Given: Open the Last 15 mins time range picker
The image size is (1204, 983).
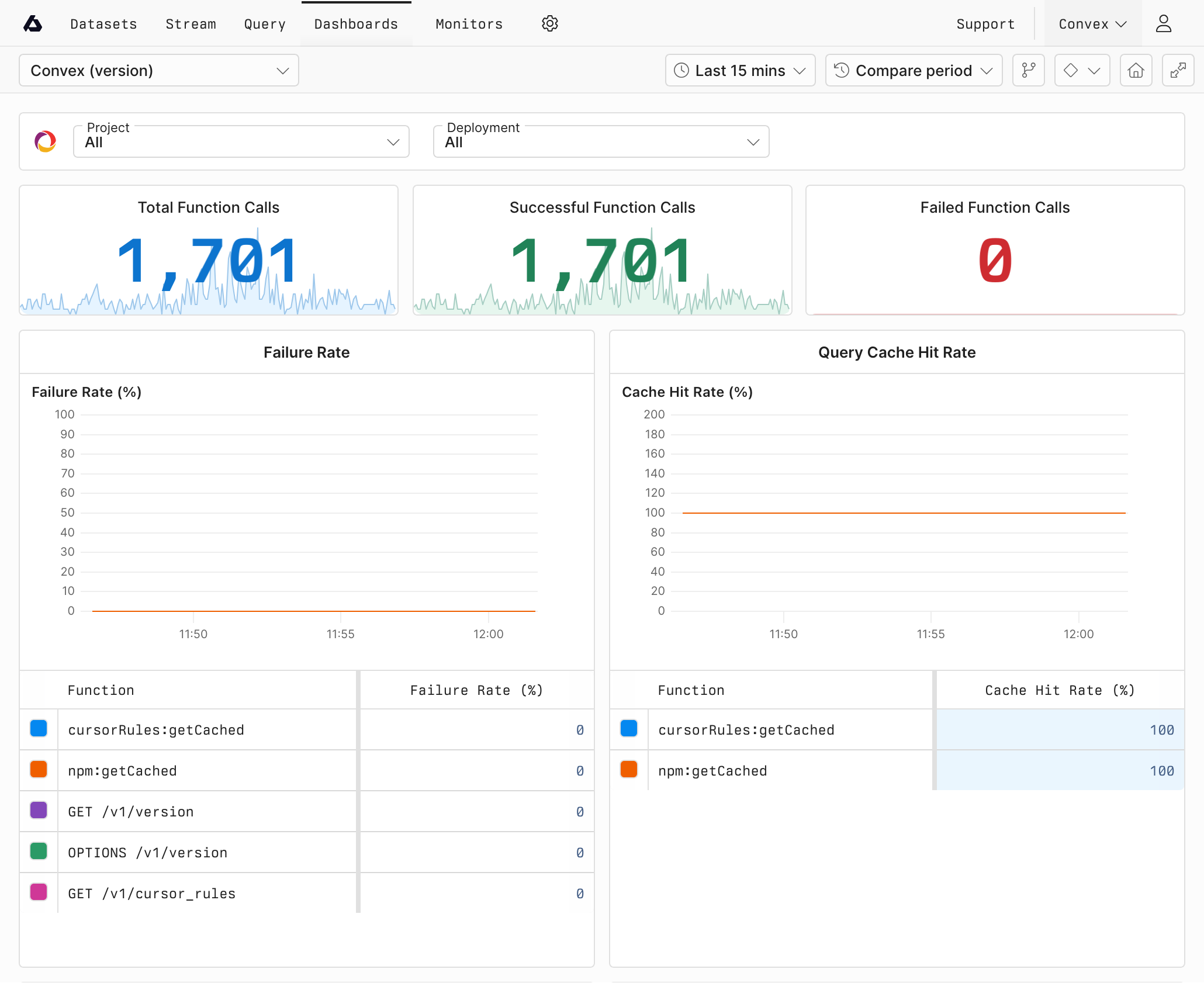Looking at the screenshot, I should (739, 70).
